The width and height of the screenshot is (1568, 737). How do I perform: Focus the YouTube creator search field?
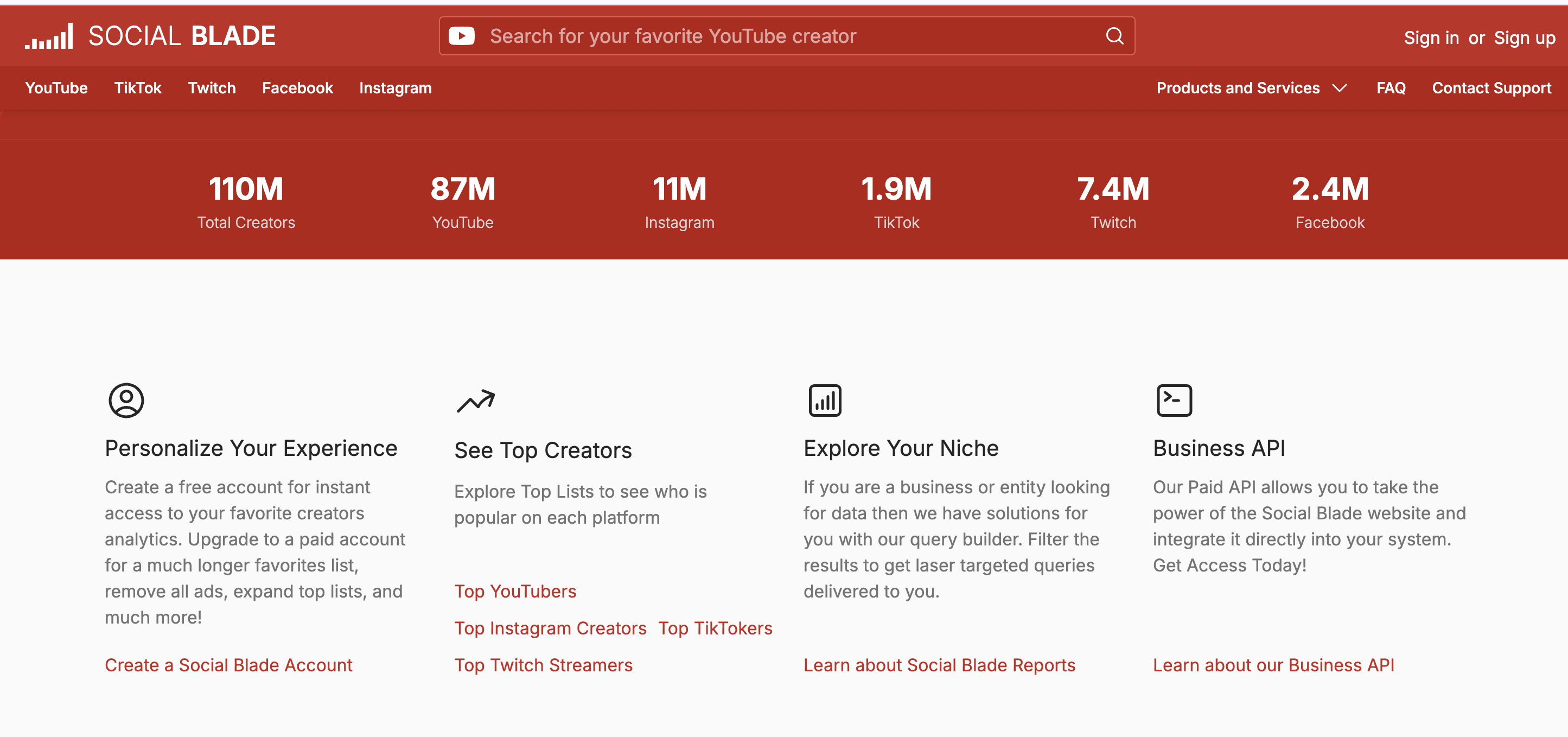click(785, 36)
